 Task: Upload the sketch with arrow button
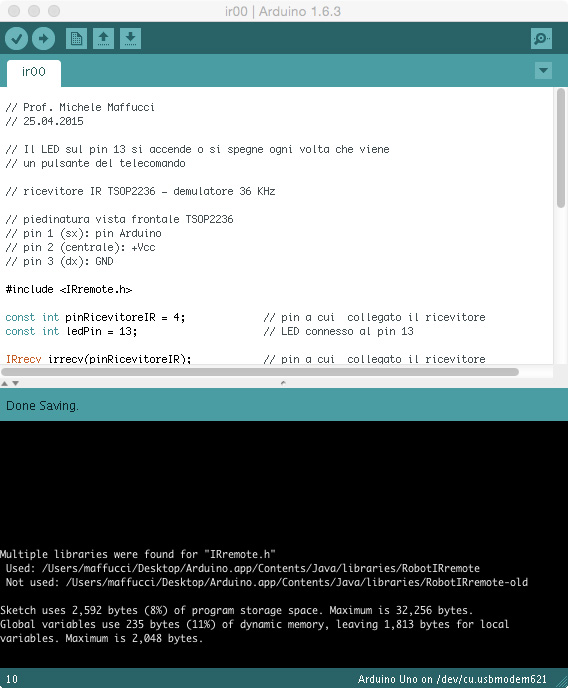pos(43,39)
